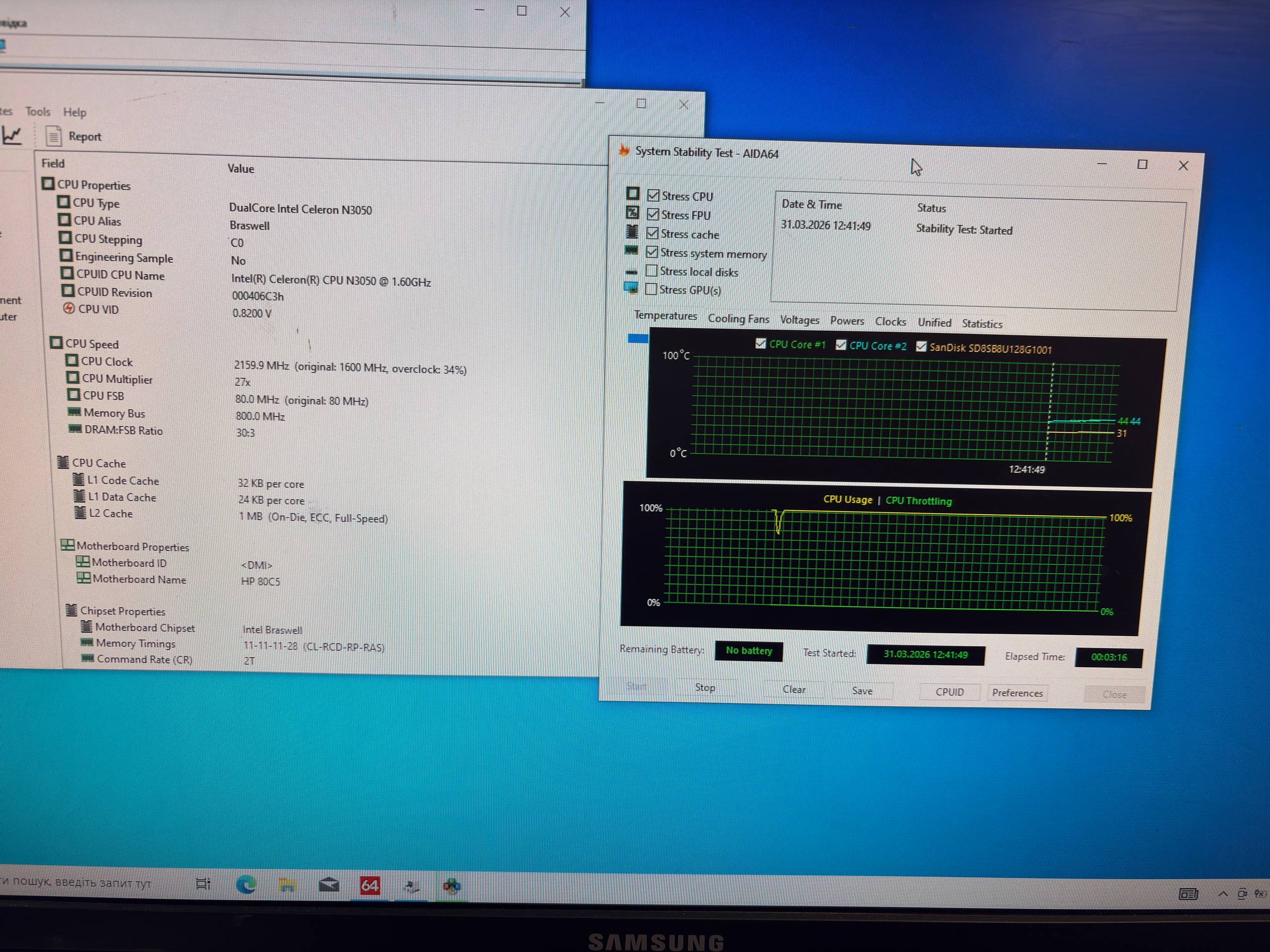
Task: Uncheck CPU Core #1 graph legend
Action: (x=761, y=343)
